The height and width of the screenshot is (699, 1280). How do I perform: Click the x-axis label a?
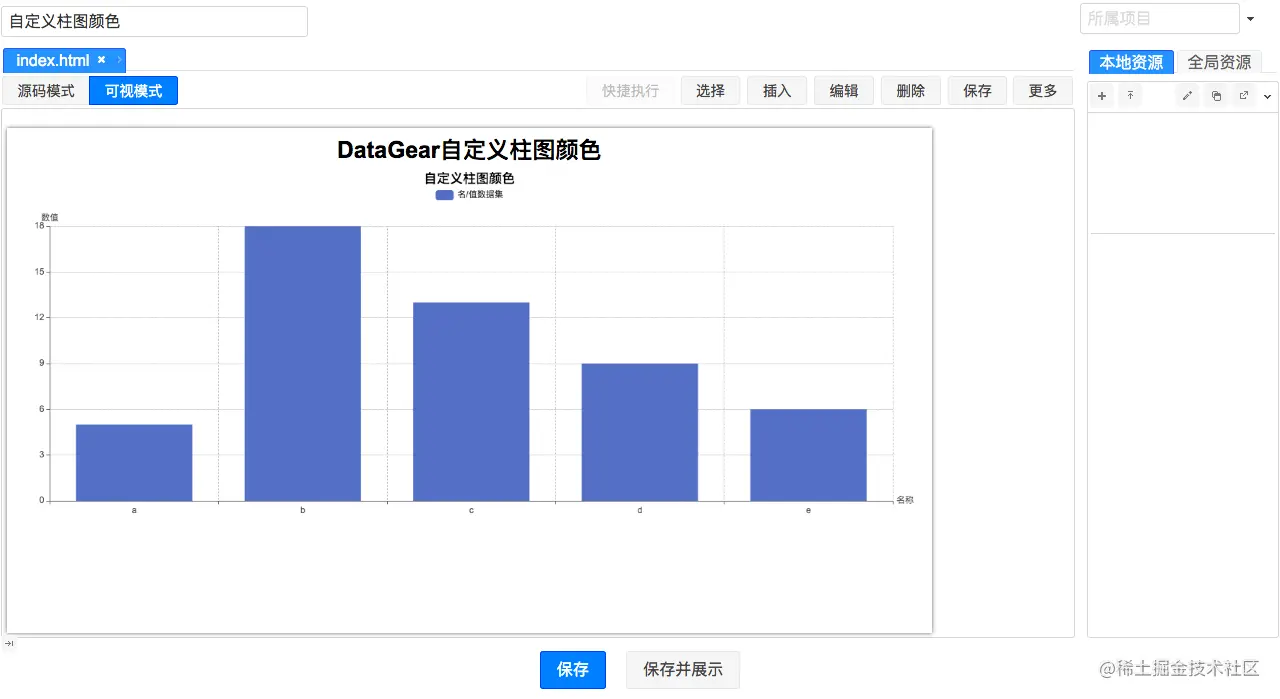click(x=134, y=510)
